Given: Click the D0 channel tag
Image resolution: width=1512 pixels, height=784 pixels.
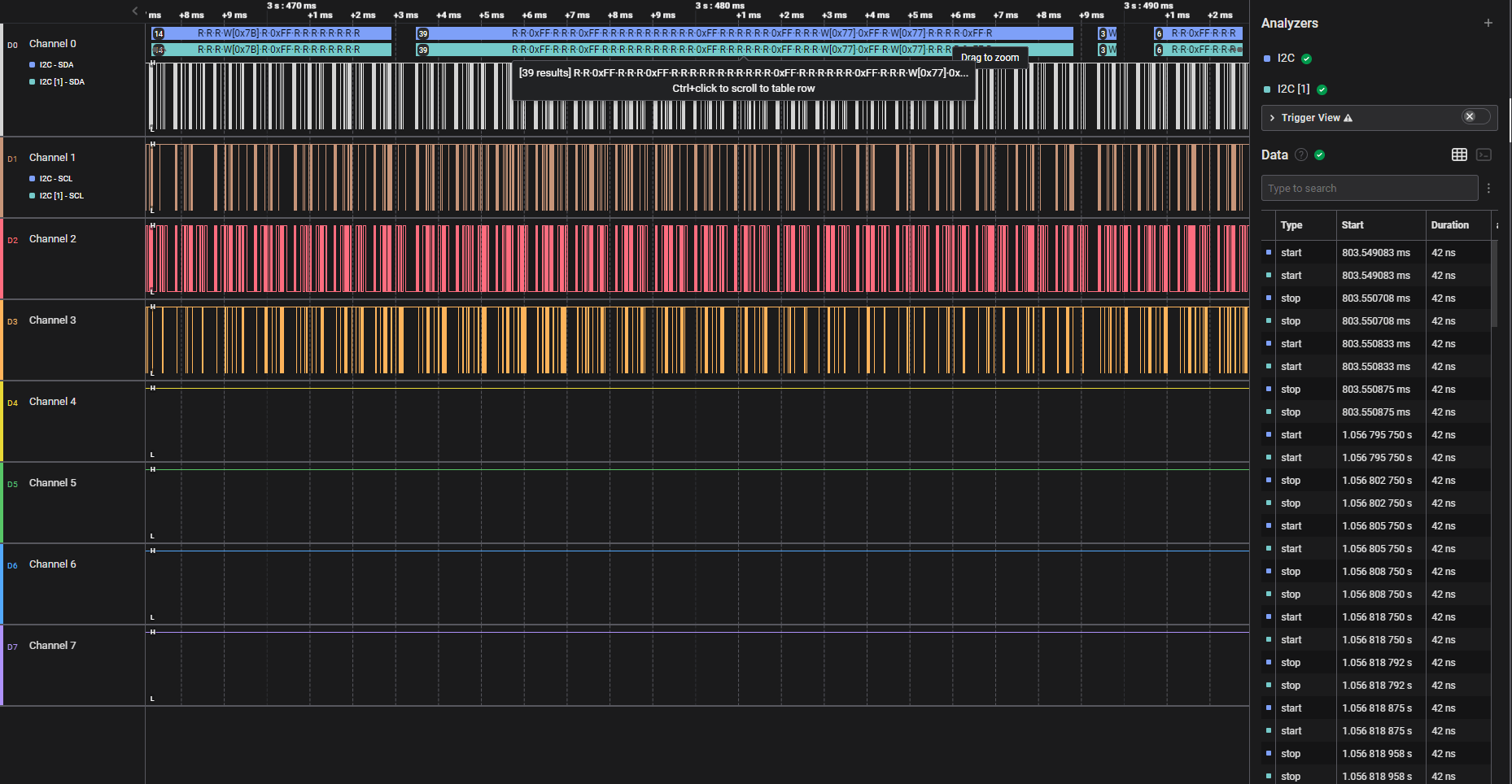Looking at the screenshot, I should point(12,46).
